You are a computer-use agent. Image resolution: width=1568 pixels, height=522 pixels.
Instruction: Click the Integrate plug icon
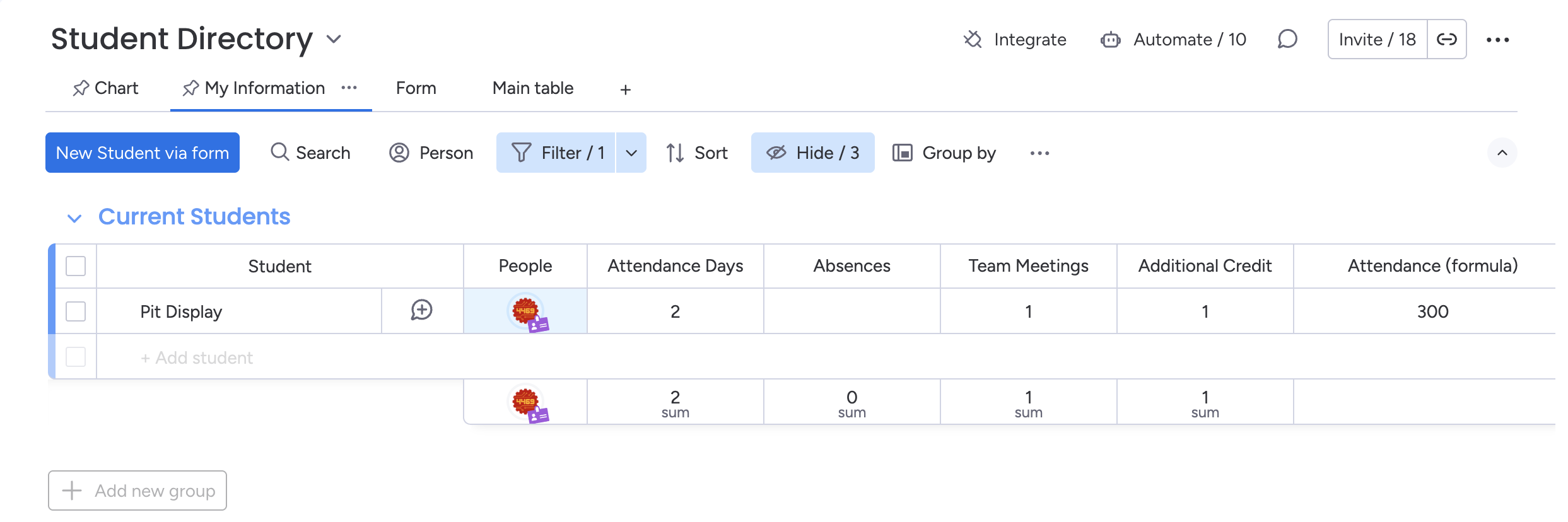coord(973,40)
